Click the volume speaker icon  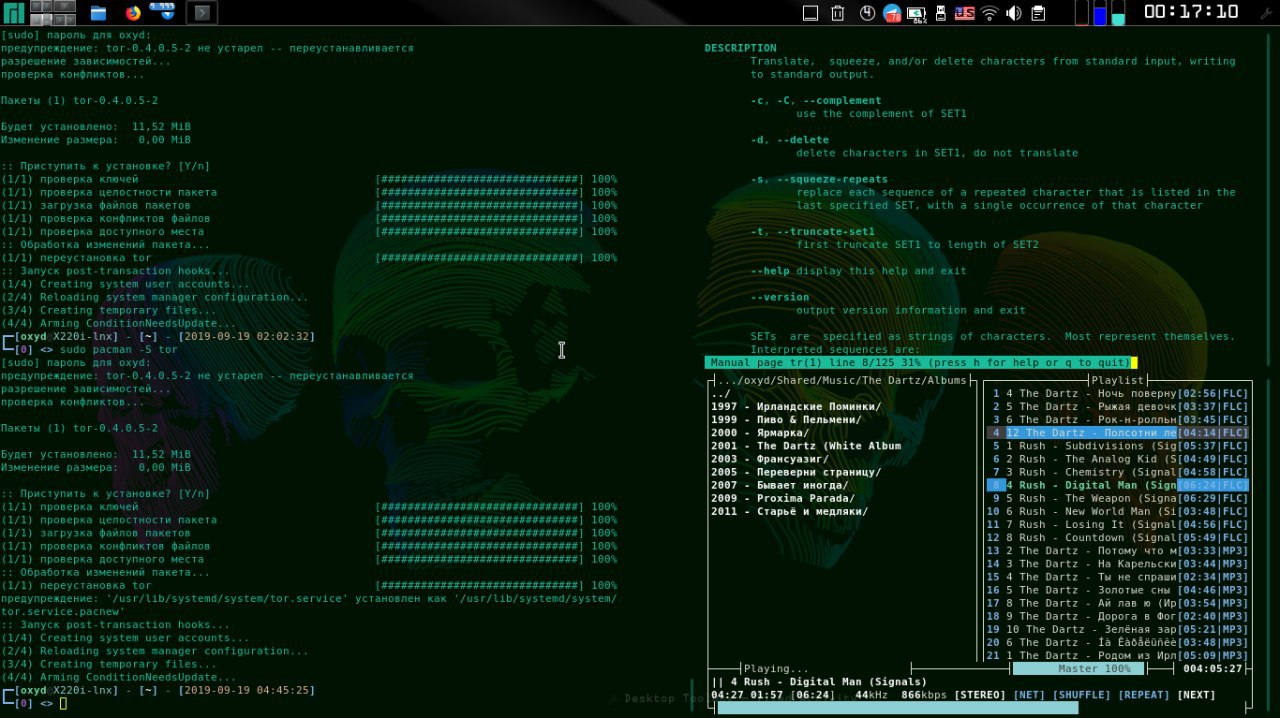1014,13
